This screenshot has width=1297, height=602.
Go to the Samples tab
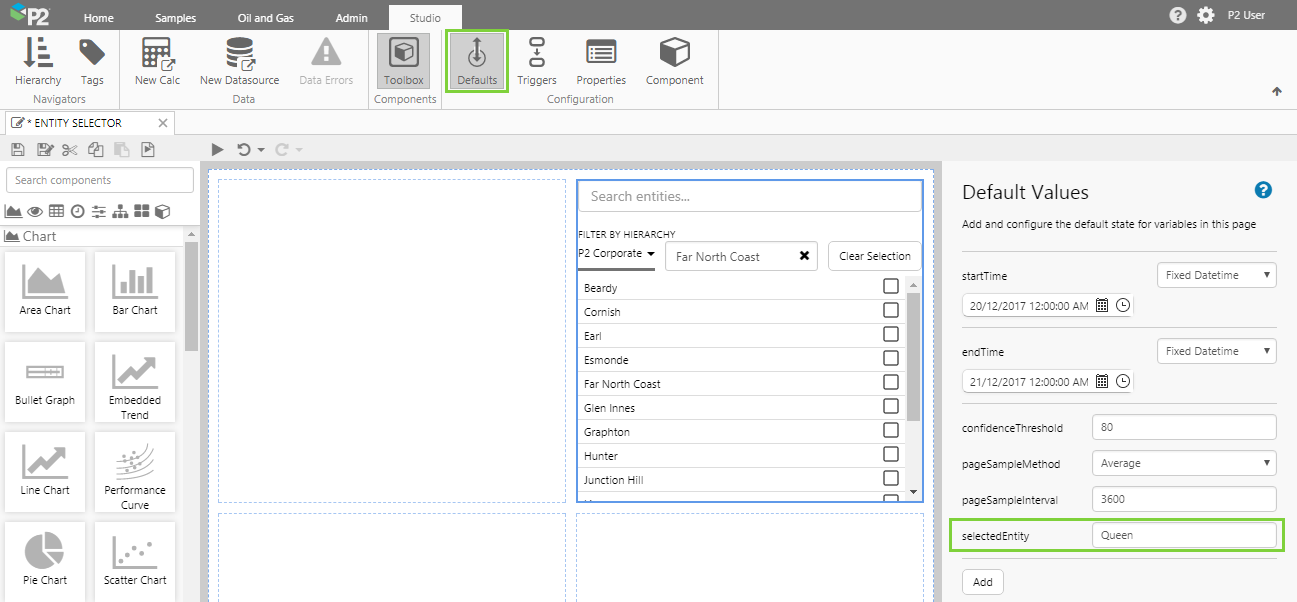pos(176,18)
